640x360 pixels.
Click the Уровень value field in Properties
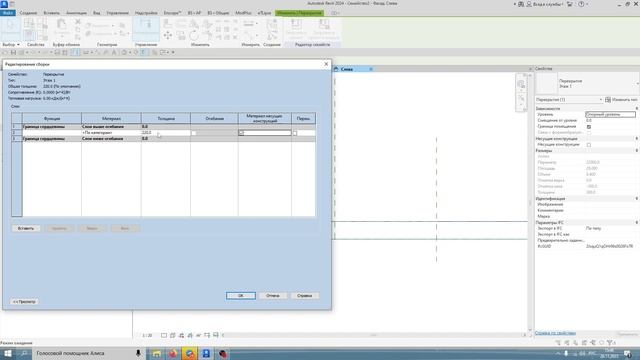pos(610,115)
